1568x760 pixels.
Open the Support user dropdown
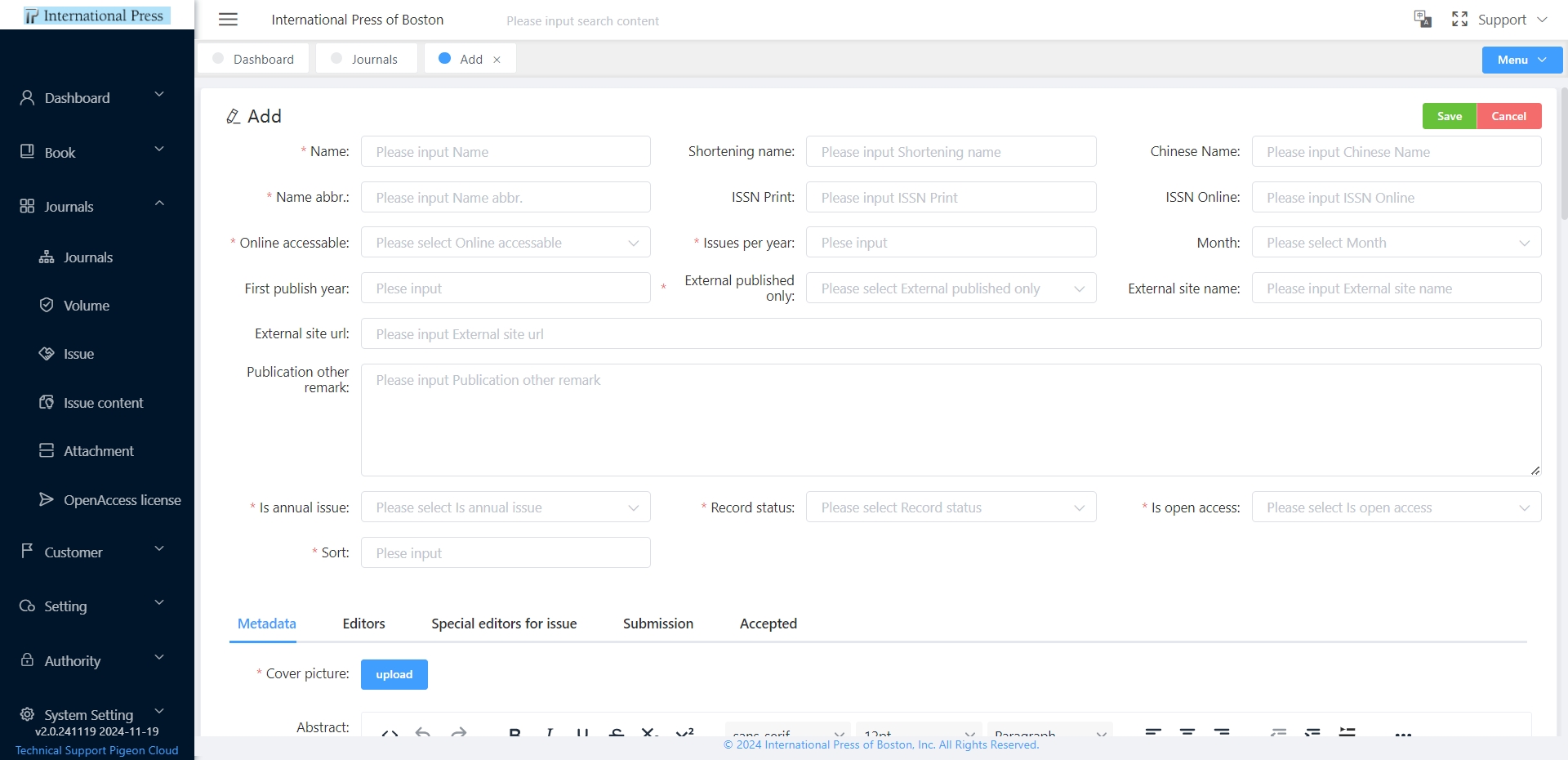pyautogui.click(x=1512, y=20)
